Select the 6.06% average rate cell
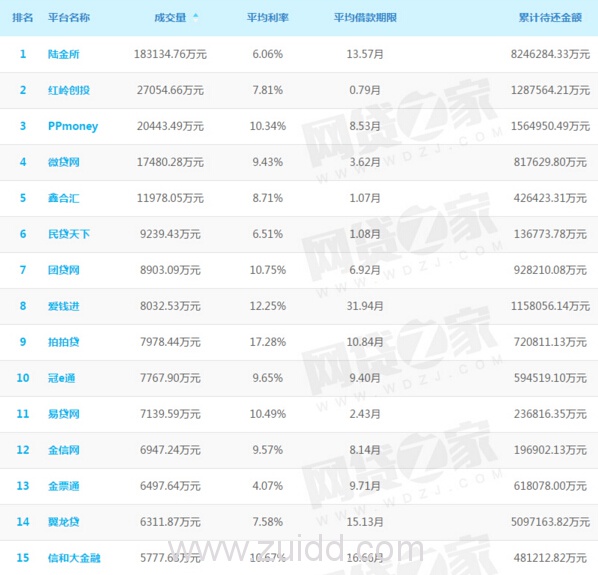 [268, 54]
